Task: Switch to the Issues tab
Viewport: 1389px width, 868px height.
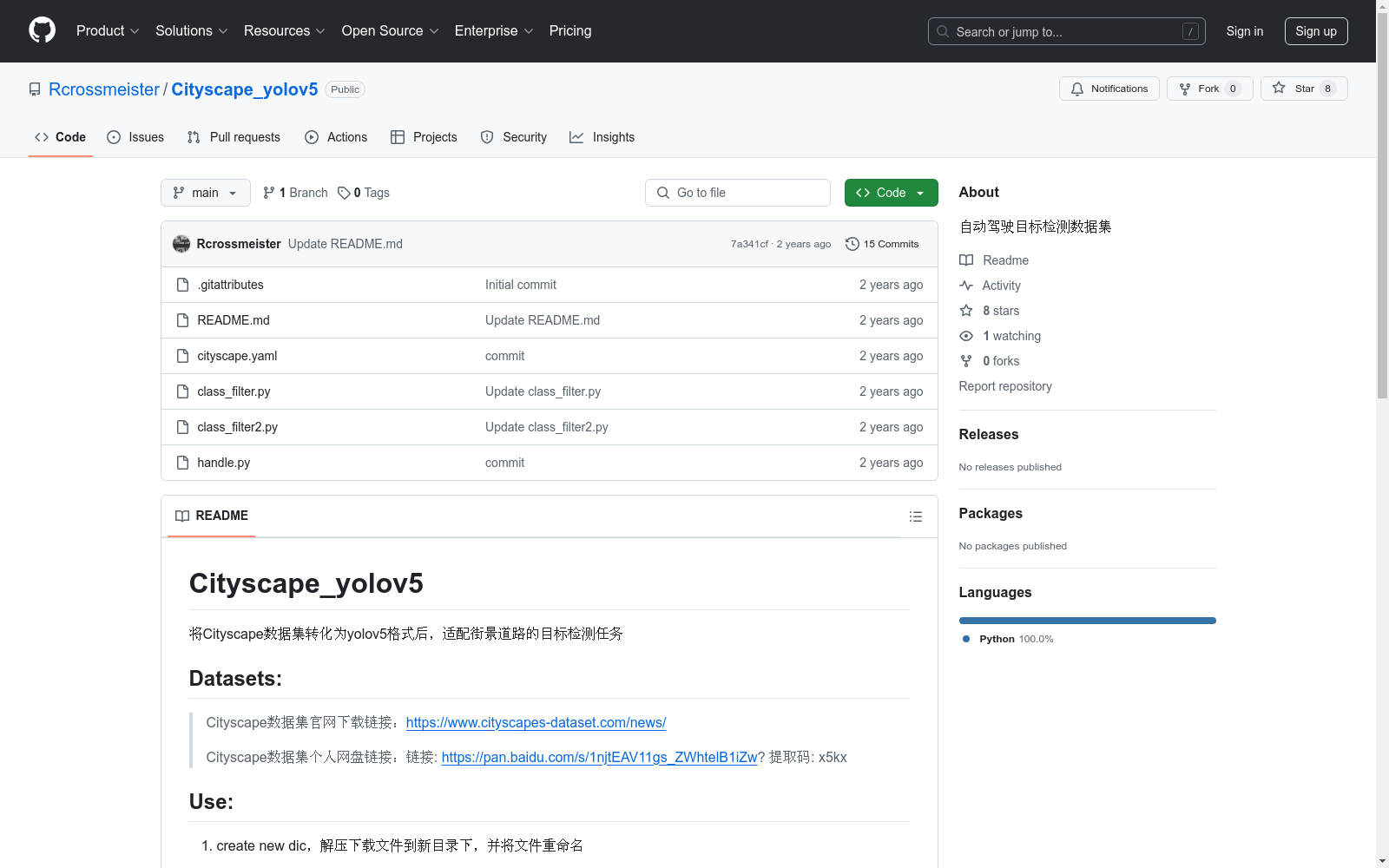Action: [x=135, y=137]
